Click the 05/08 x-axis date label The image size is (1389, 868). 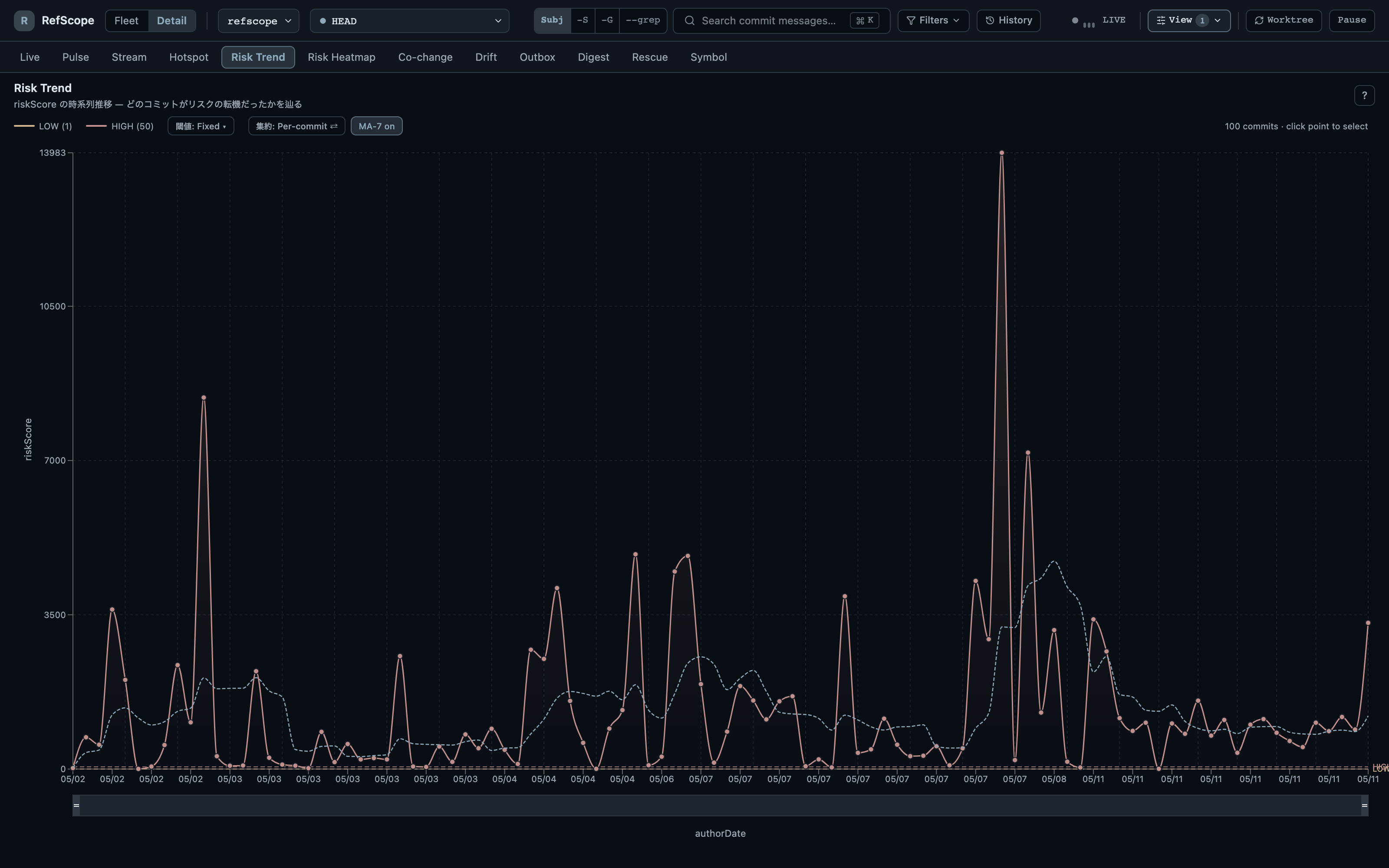(1054, 779)
